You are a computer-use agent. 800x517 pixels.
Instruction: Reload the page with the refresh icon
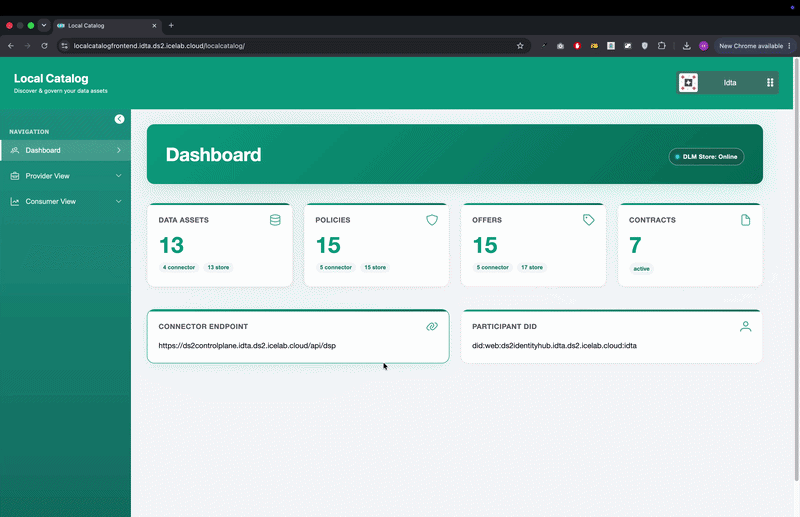(44, 46)
